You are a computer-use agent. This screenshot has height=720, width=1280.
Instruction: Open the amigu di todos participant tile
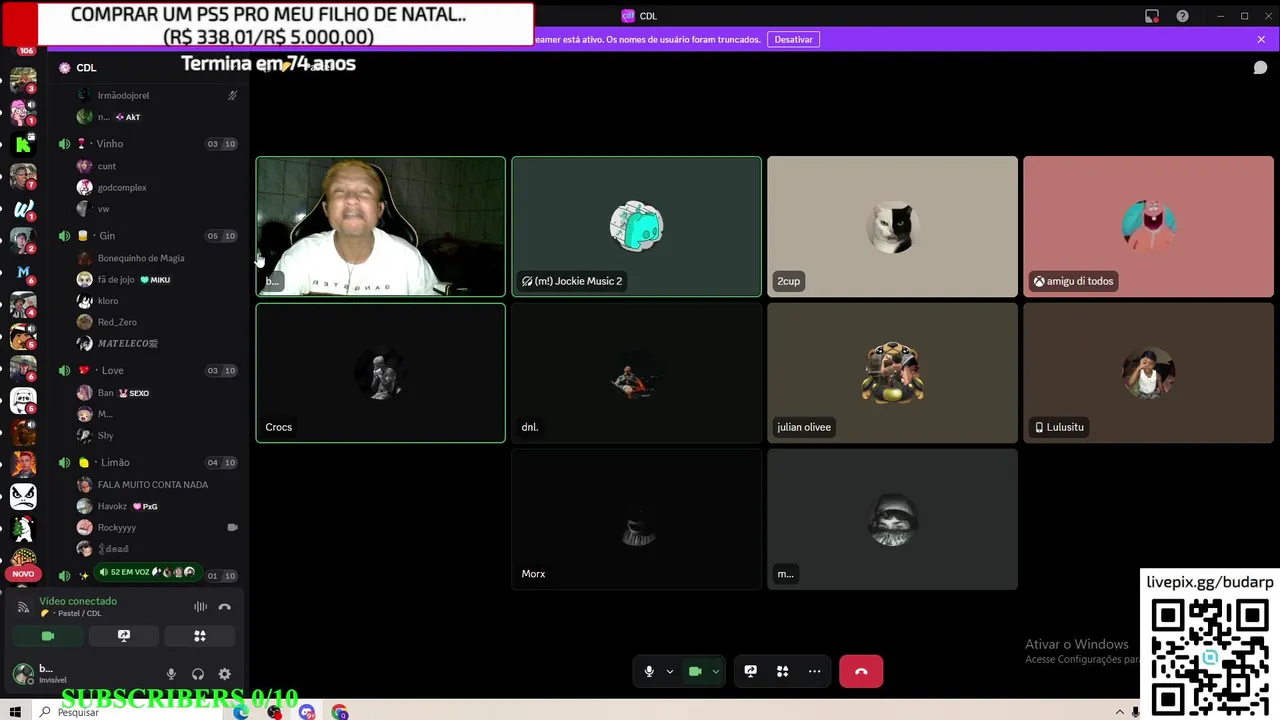(1148, 226)
